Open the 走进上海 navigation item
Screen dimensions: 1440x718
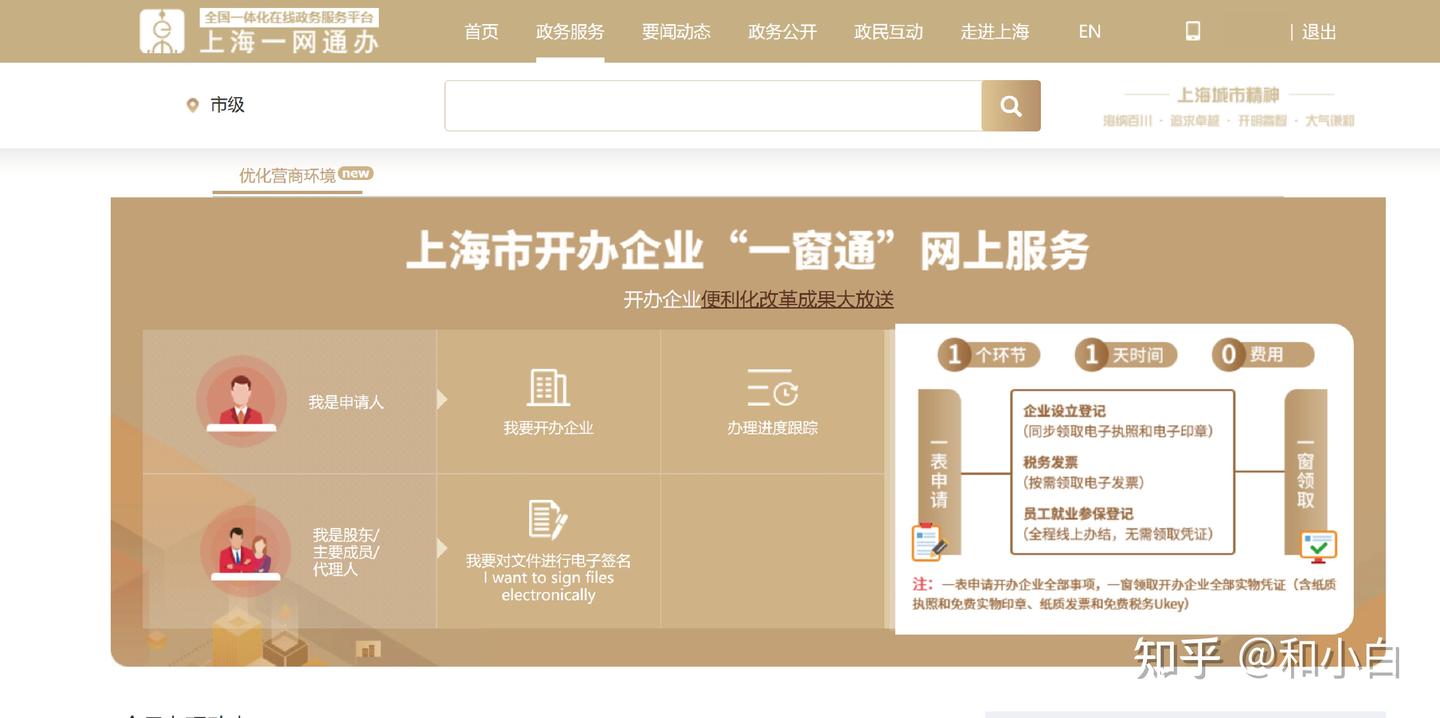(x=995, y=32)
